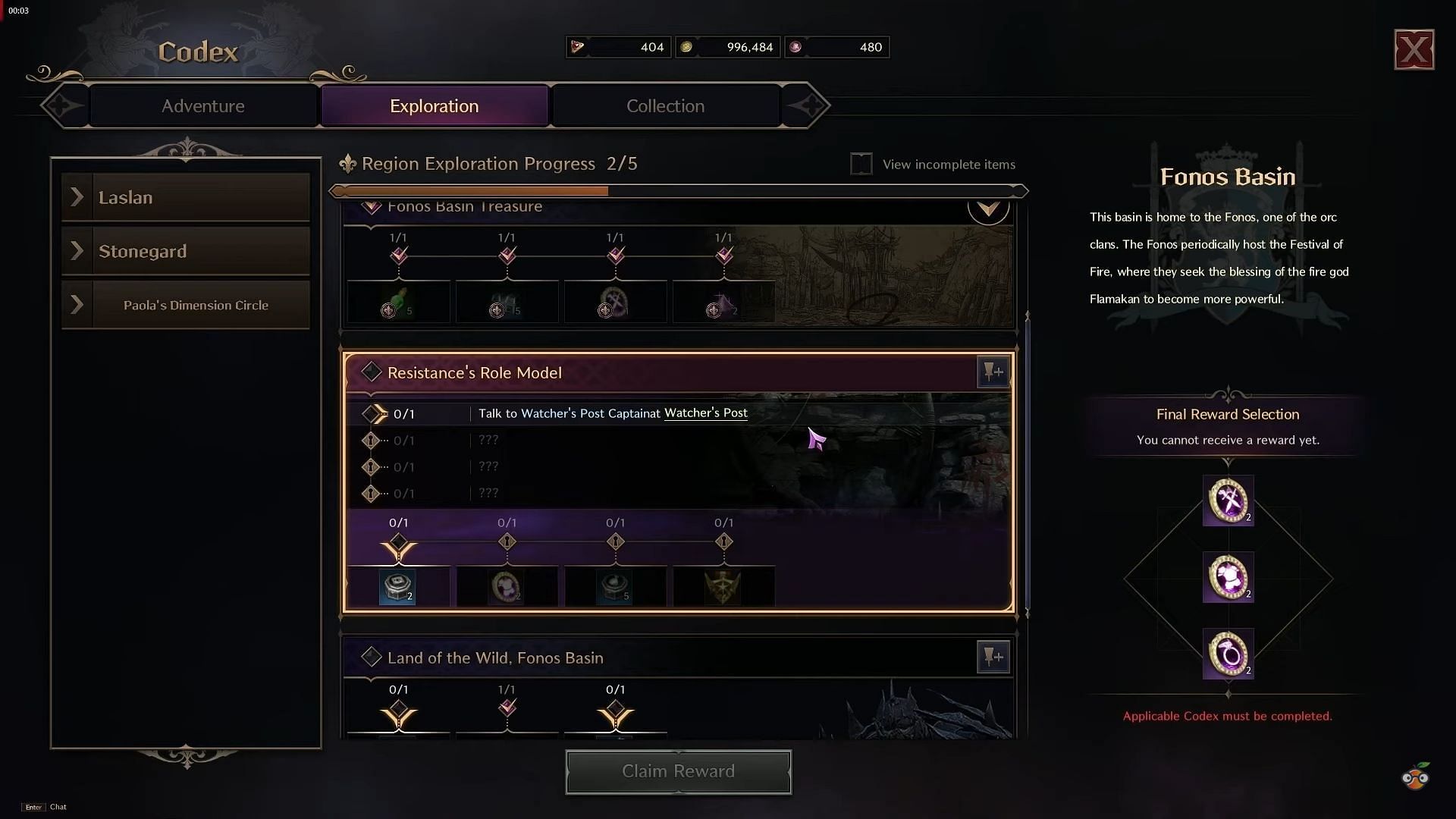Image resolution: width=1456 pixels, height=819 pixels.
Task: Click the Resistance's Role Model bookmark icon
Action: click(994, 372)
